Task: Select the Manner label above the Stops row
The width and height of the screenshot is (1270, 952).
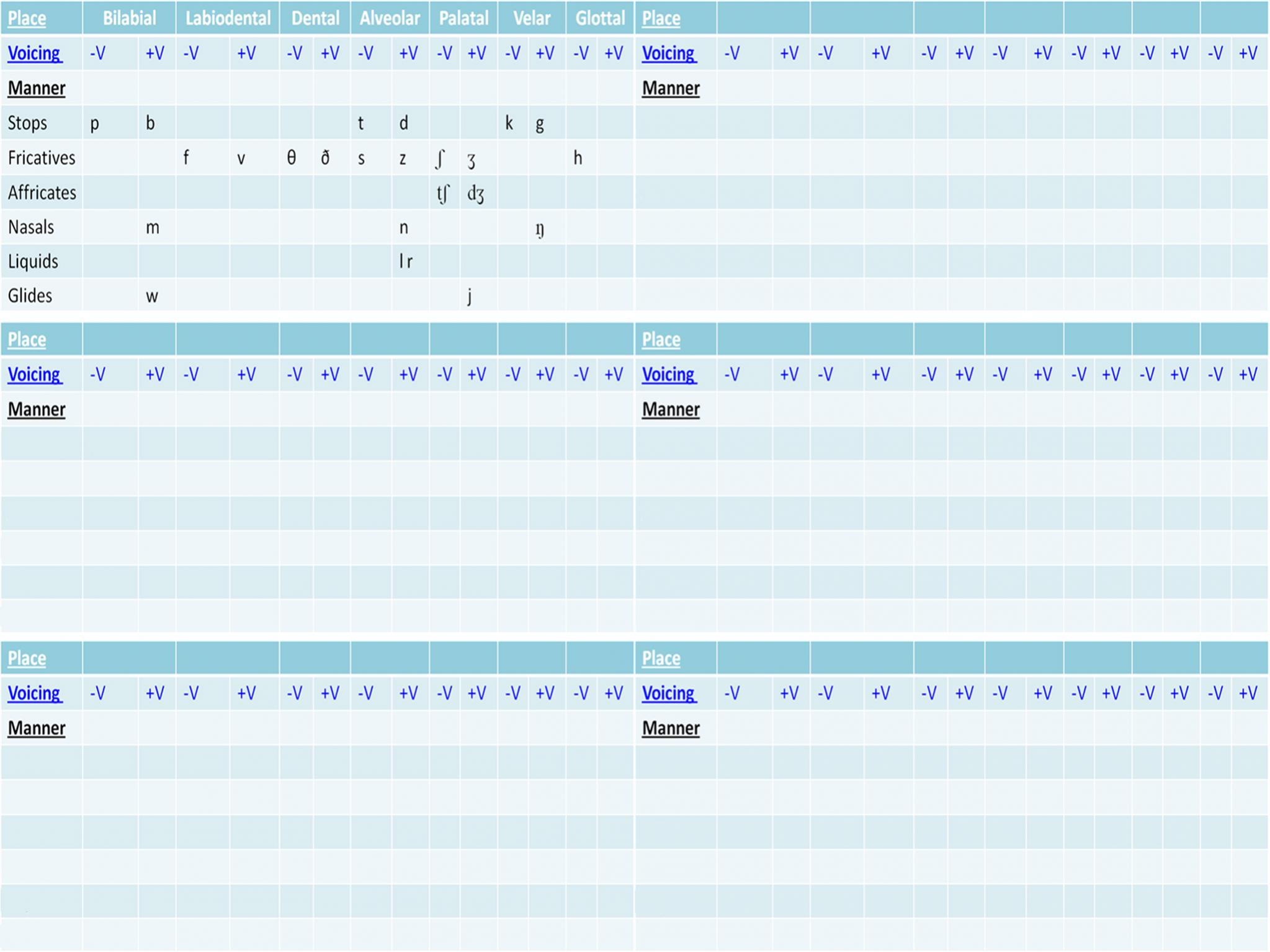Action: (x=37, y=88)
